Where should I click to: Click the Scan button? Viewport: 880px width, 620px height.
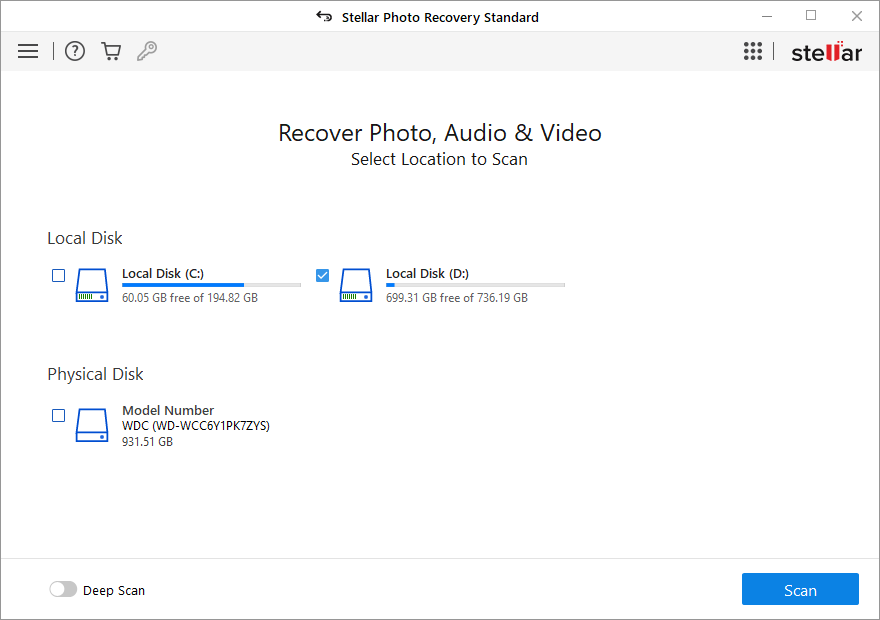pyautogui.click(x=800, y=589)
